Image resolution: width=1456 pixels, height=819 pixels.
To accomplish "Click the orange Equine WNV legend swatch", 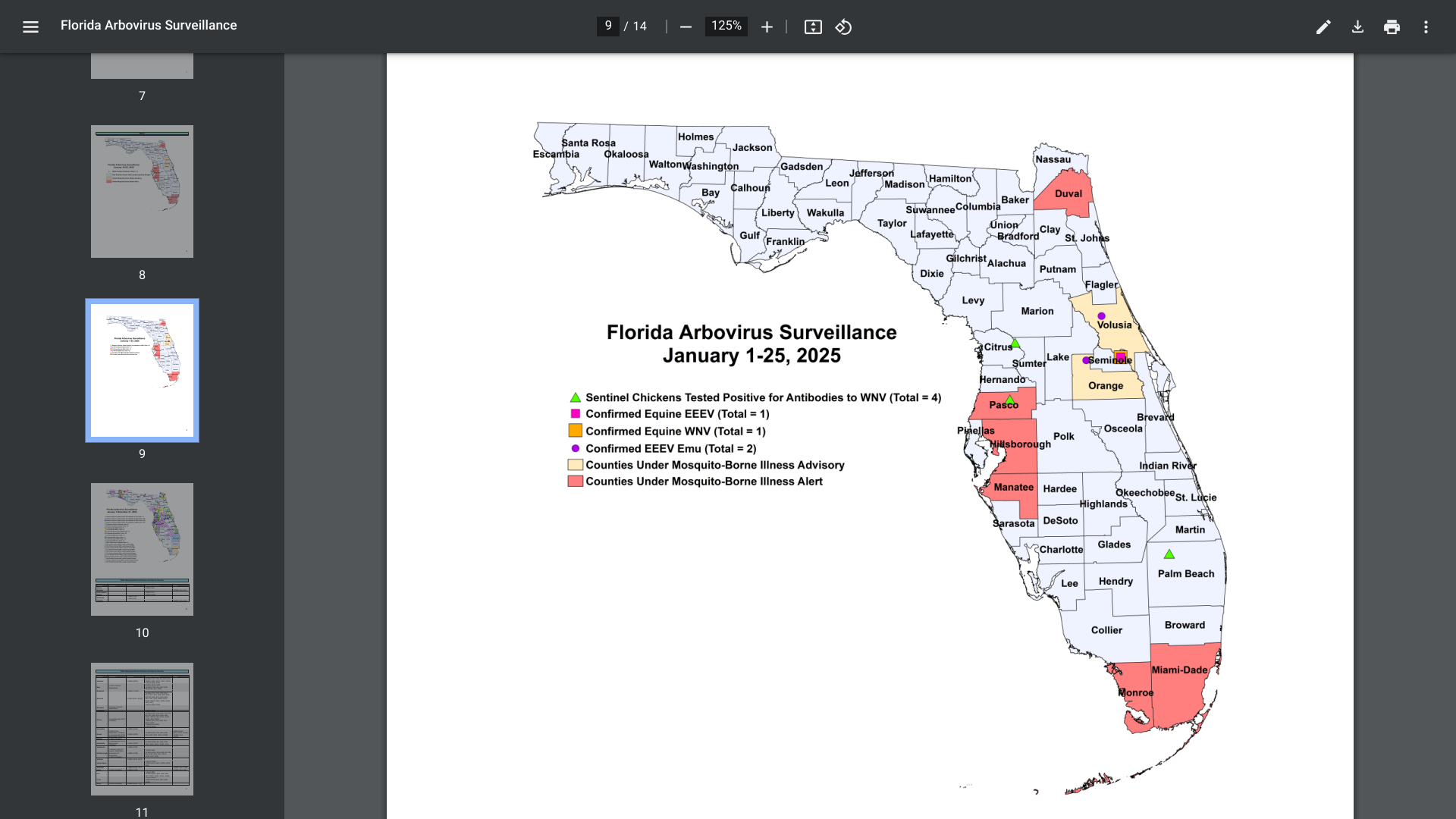I will (x=575, y=431).
